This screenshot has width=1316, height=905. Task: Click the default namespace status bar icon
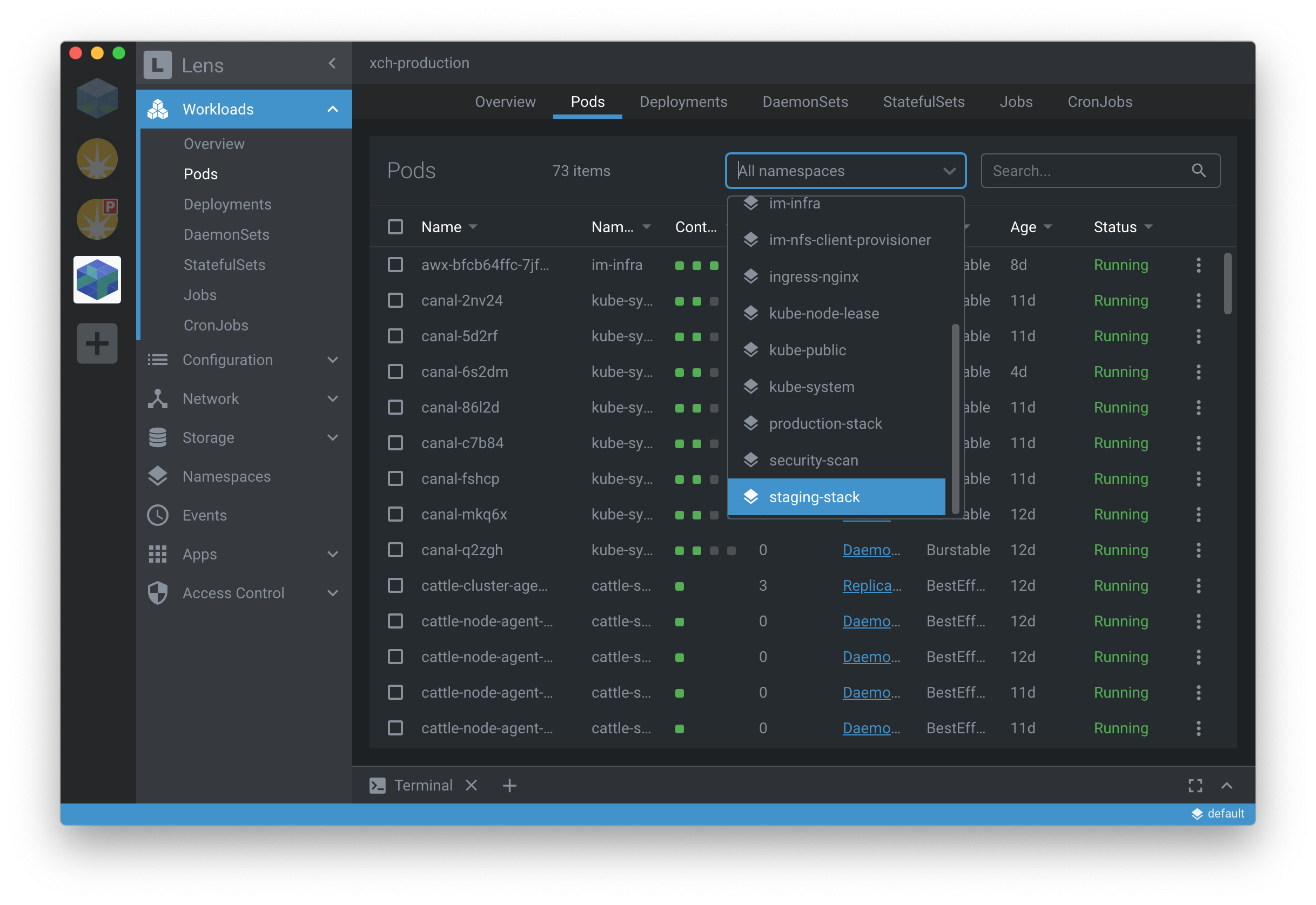click(x=1196, y=814)
